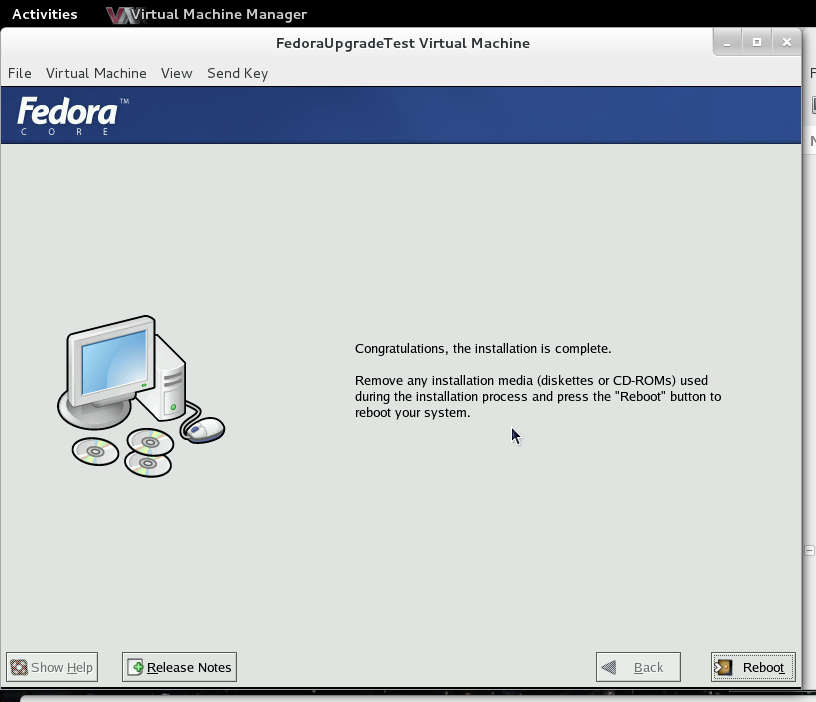Click the Virtual Machine Manager app icon
Image resolution: width=816 pixels, height=702 pixels.
click(120, 15)
